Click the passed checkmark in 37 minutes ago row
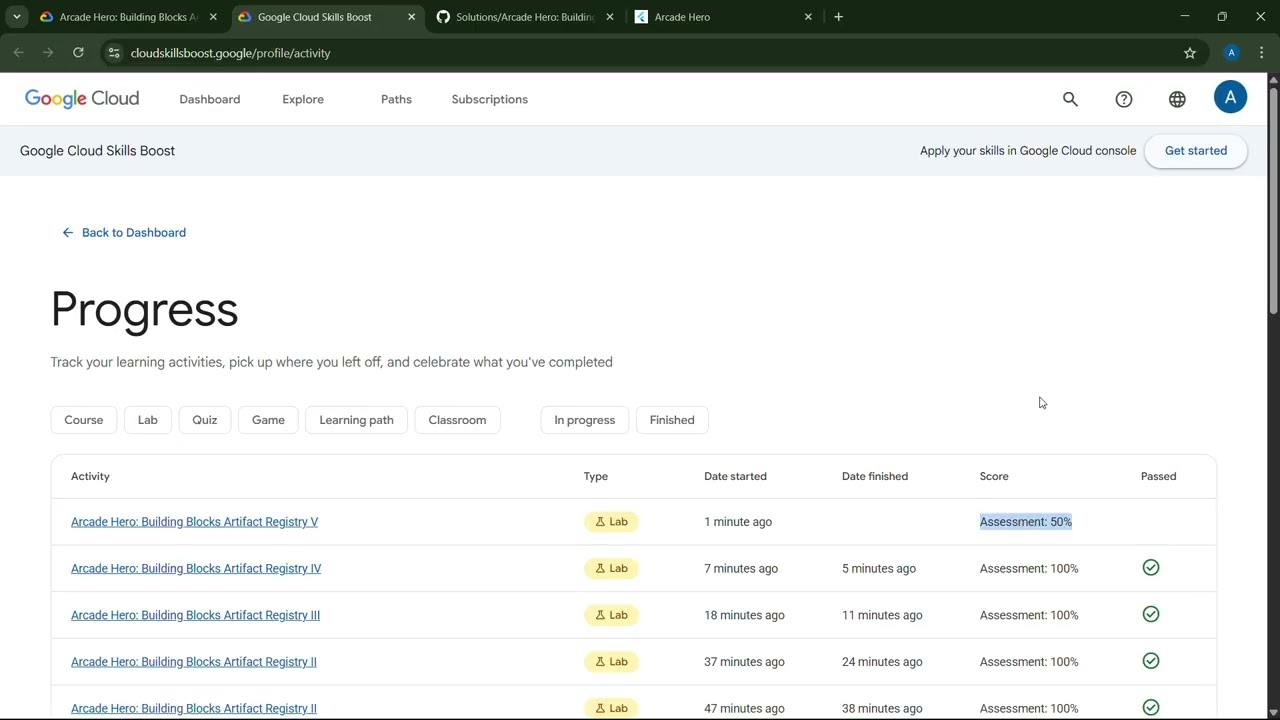 tap(1151, 661)
